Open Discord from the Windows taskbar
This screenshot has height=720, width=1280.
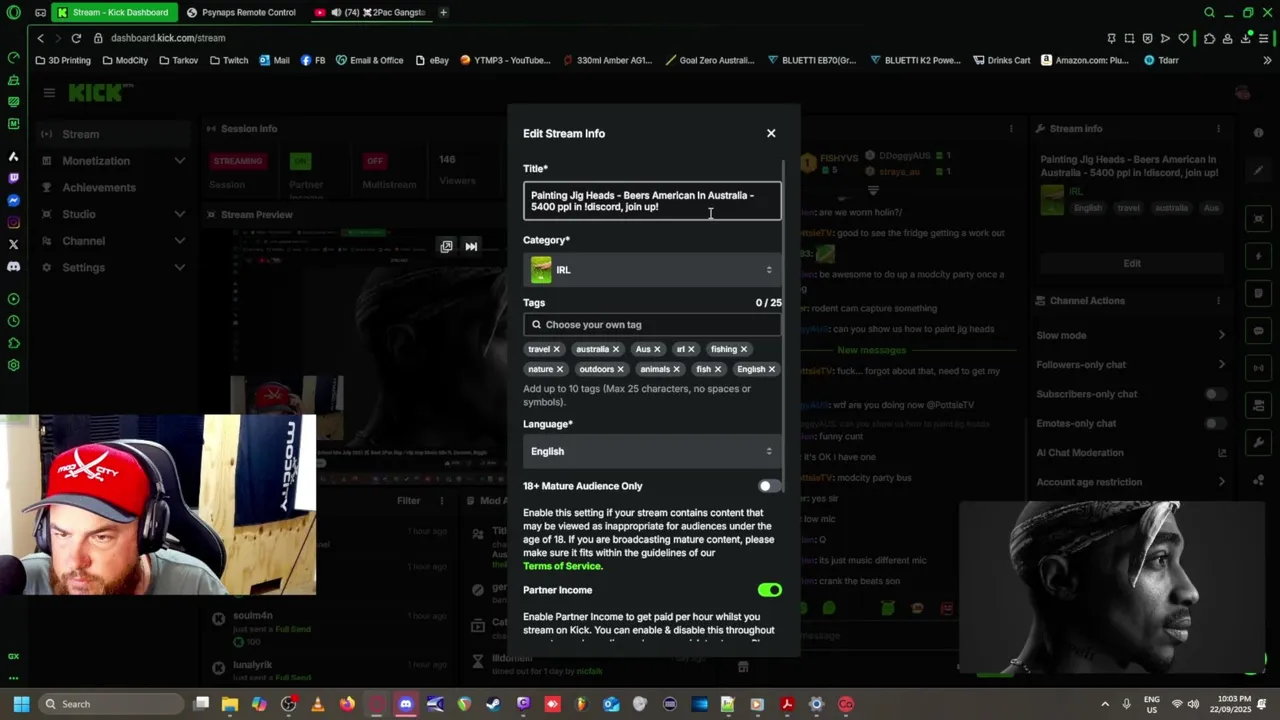[x=405, y=704]
